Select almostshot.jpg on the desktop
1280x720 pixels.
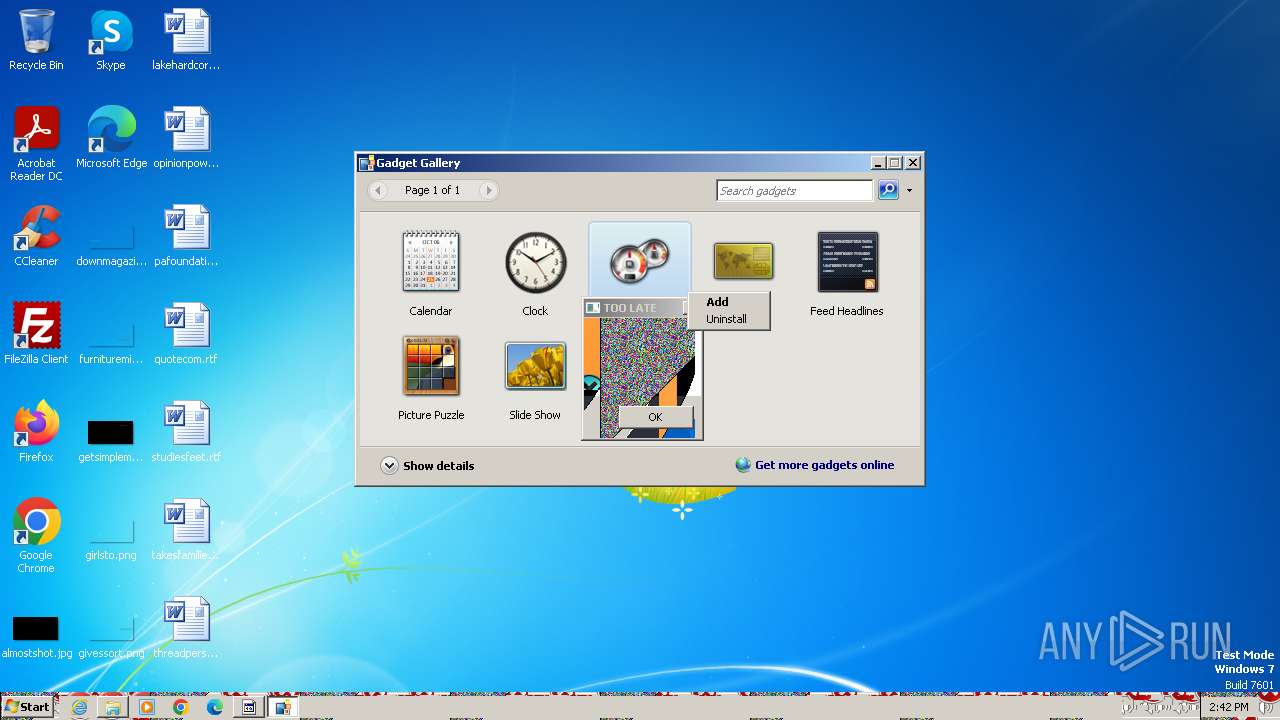tap(36, 628)
